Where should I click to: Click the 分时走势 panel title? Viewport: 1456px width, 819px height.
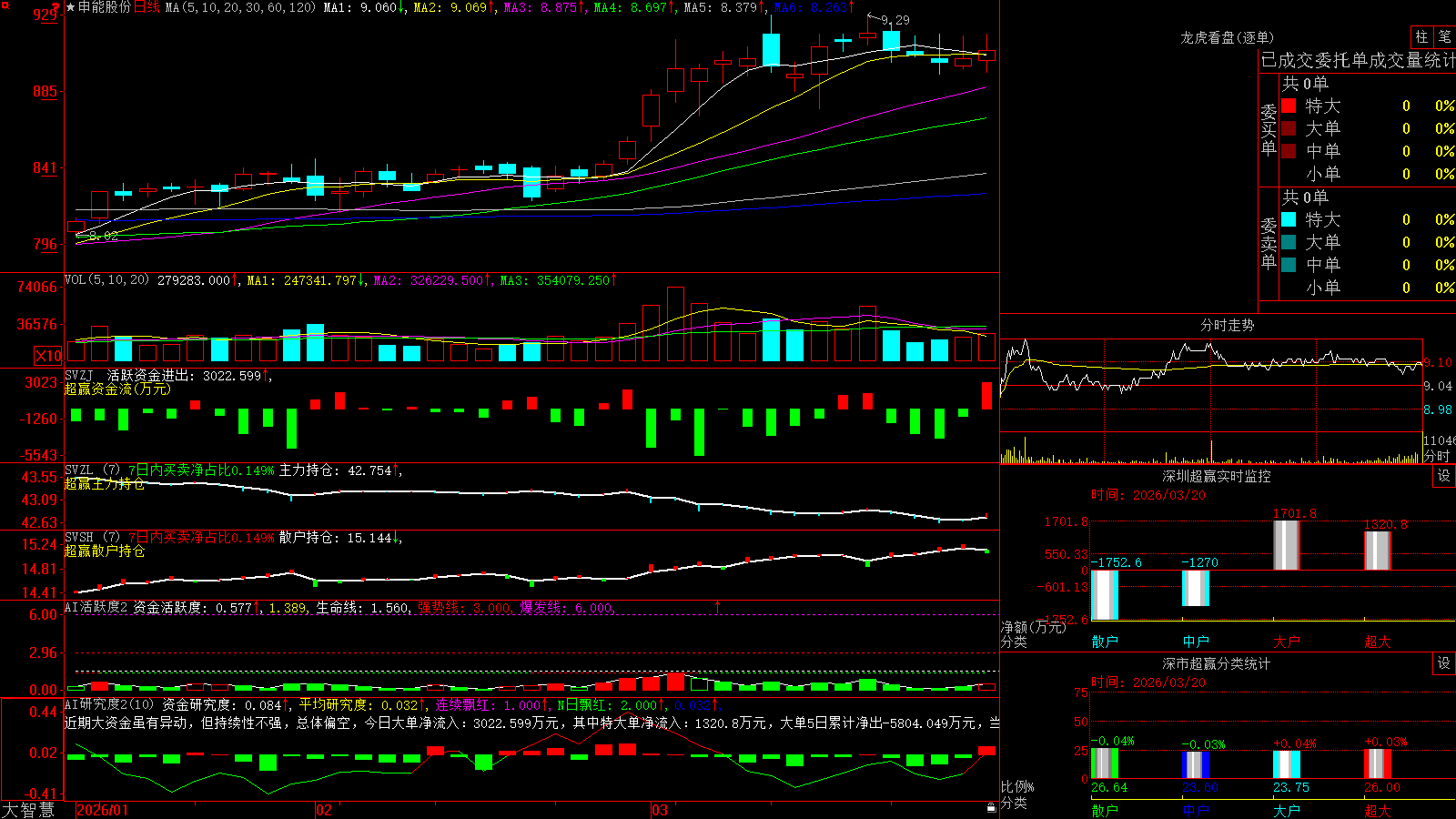point(1227,325)
